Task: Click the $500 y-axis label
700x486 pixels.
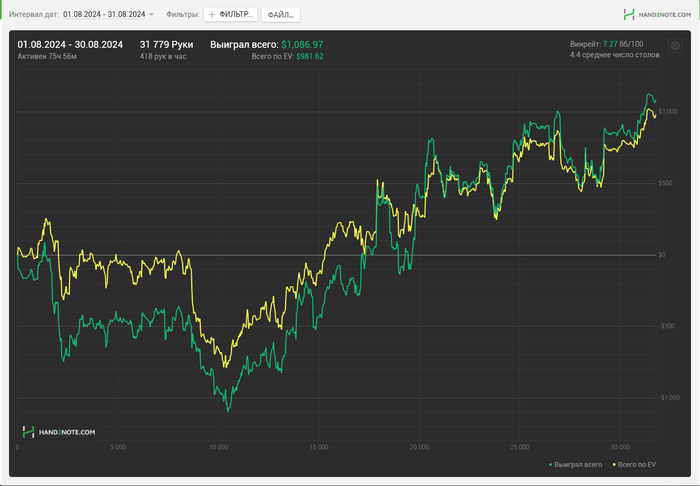Action: 665,183
